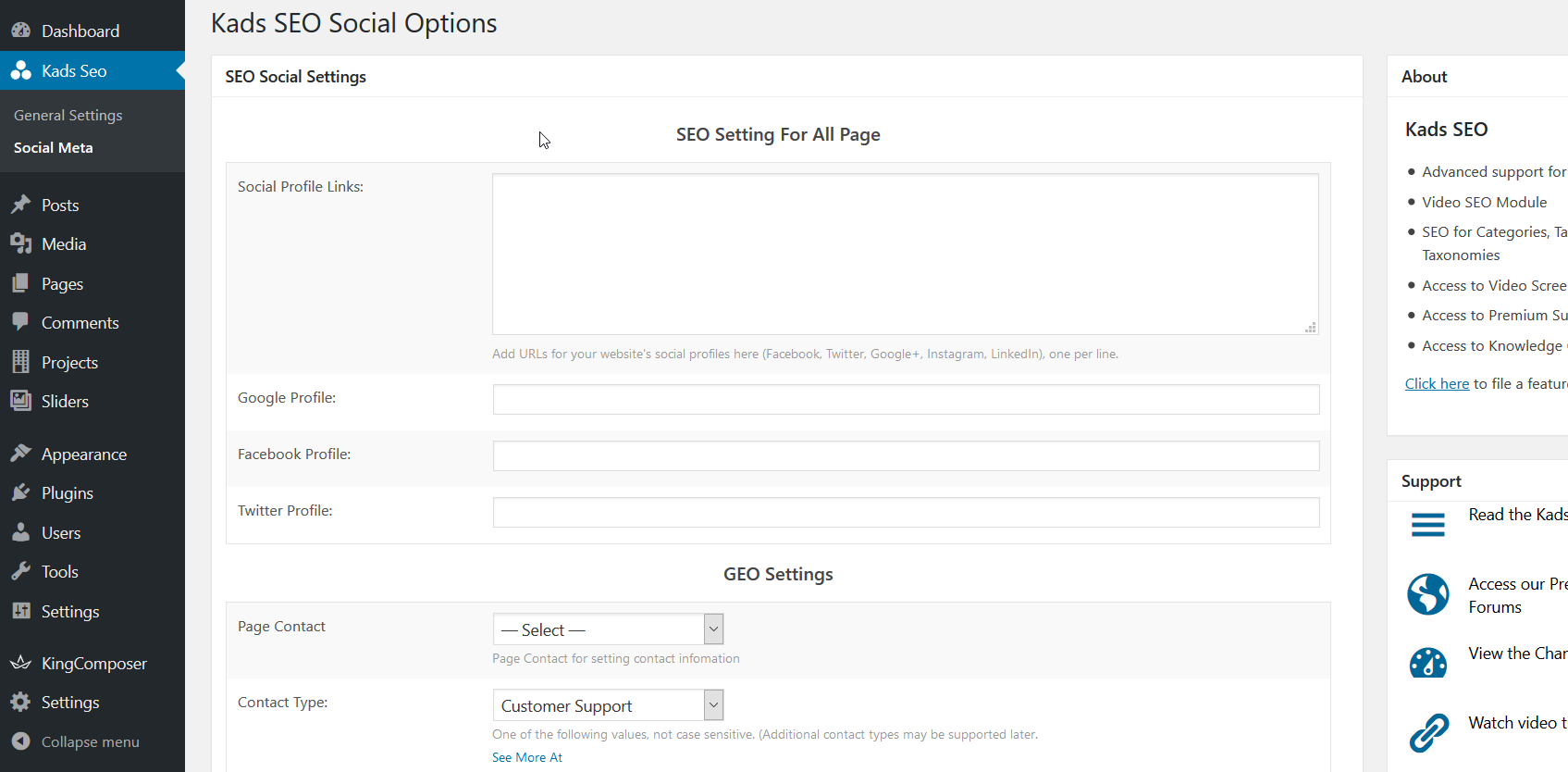Click the 'Click here' feature request link
This screenshot has height=772, width=1568.
(1437, 383)
